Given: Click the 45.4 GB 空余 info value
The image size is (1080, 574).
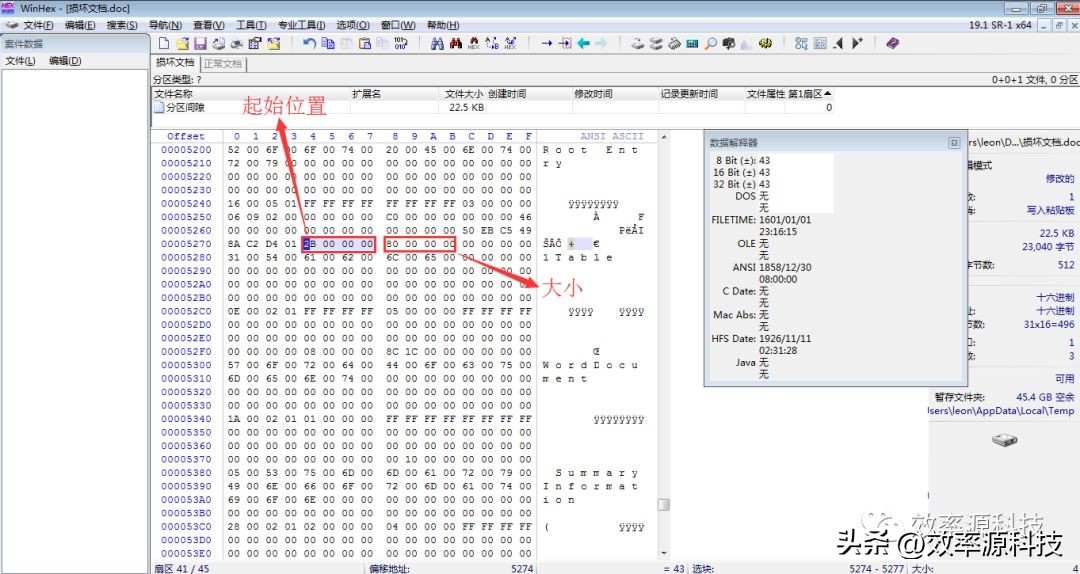Looking at the screenshot, I should click(1045, 398).
